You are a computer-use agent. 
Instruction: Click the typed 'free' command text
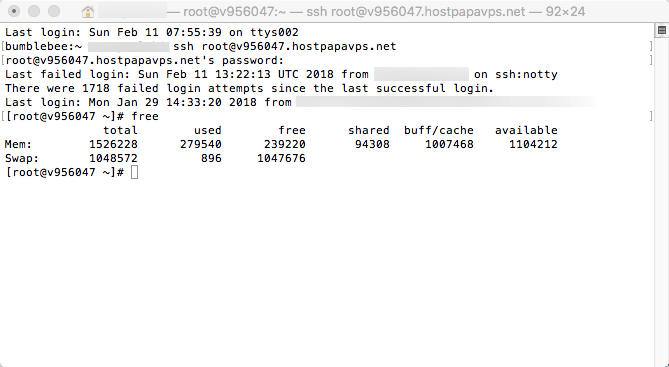coord(145,116)
